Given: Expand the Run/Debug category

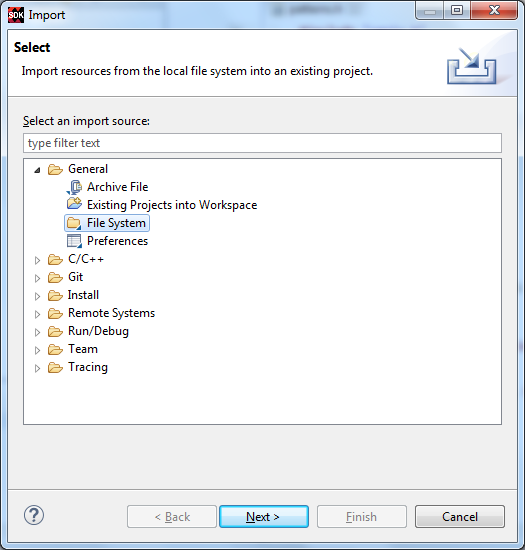Looking at the screenshot, I should pyautogui.click(x=37, y=332).
